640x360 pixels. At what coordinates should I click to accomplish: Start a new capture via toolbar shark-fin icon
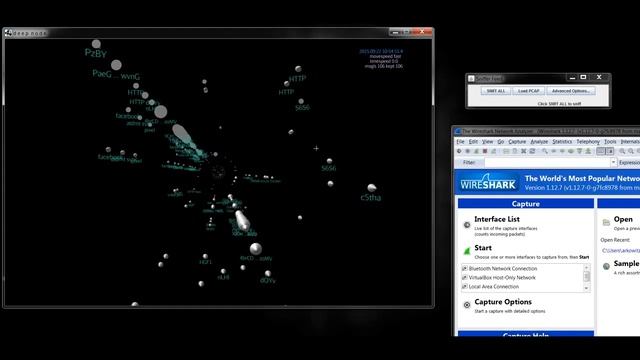pyautogui.click(x=476, y=151)
